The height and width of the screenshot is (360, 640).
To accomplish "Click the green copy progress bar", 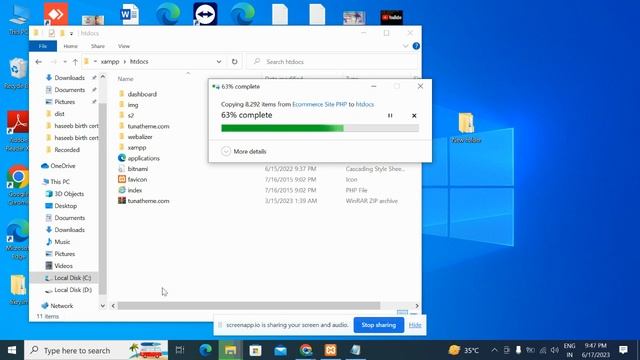I will tap(320, 128).
